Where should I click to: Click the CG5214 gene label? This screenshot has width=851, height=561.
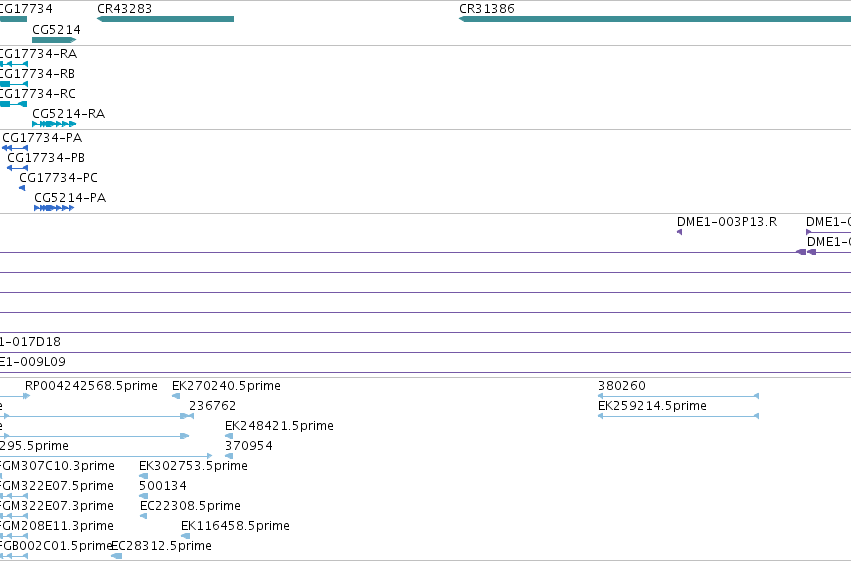tap(56, 29)
